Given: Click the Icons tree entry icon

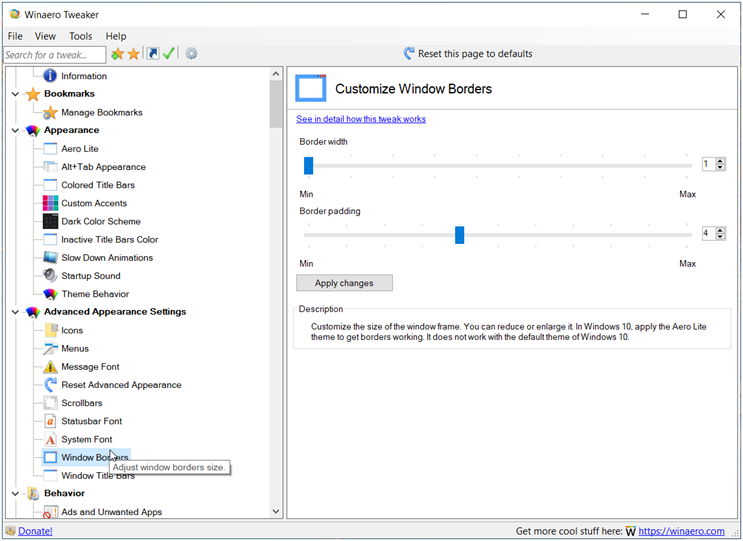Looking at the screenshot, I should tap(50, 330).
